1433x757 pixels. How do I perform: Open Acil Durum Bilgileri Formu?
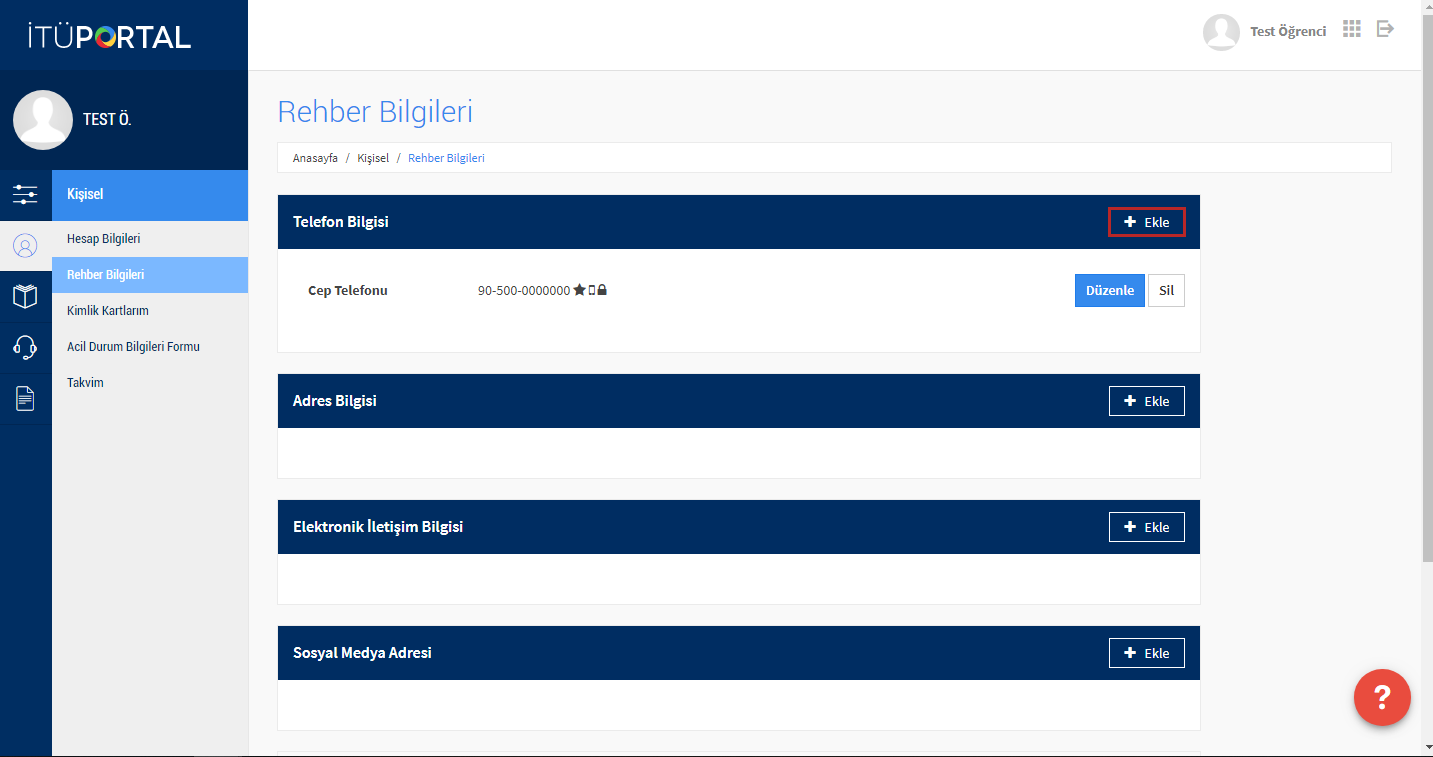click(x=133, y=347)
